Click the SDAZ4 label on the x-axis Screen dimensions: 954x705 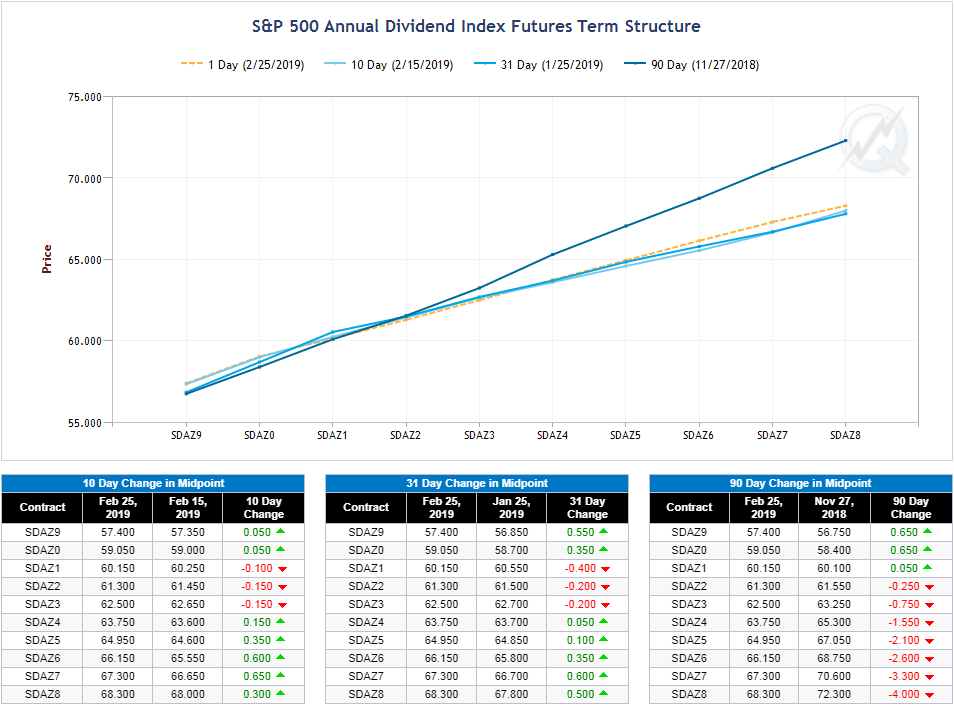coord(552,436)
